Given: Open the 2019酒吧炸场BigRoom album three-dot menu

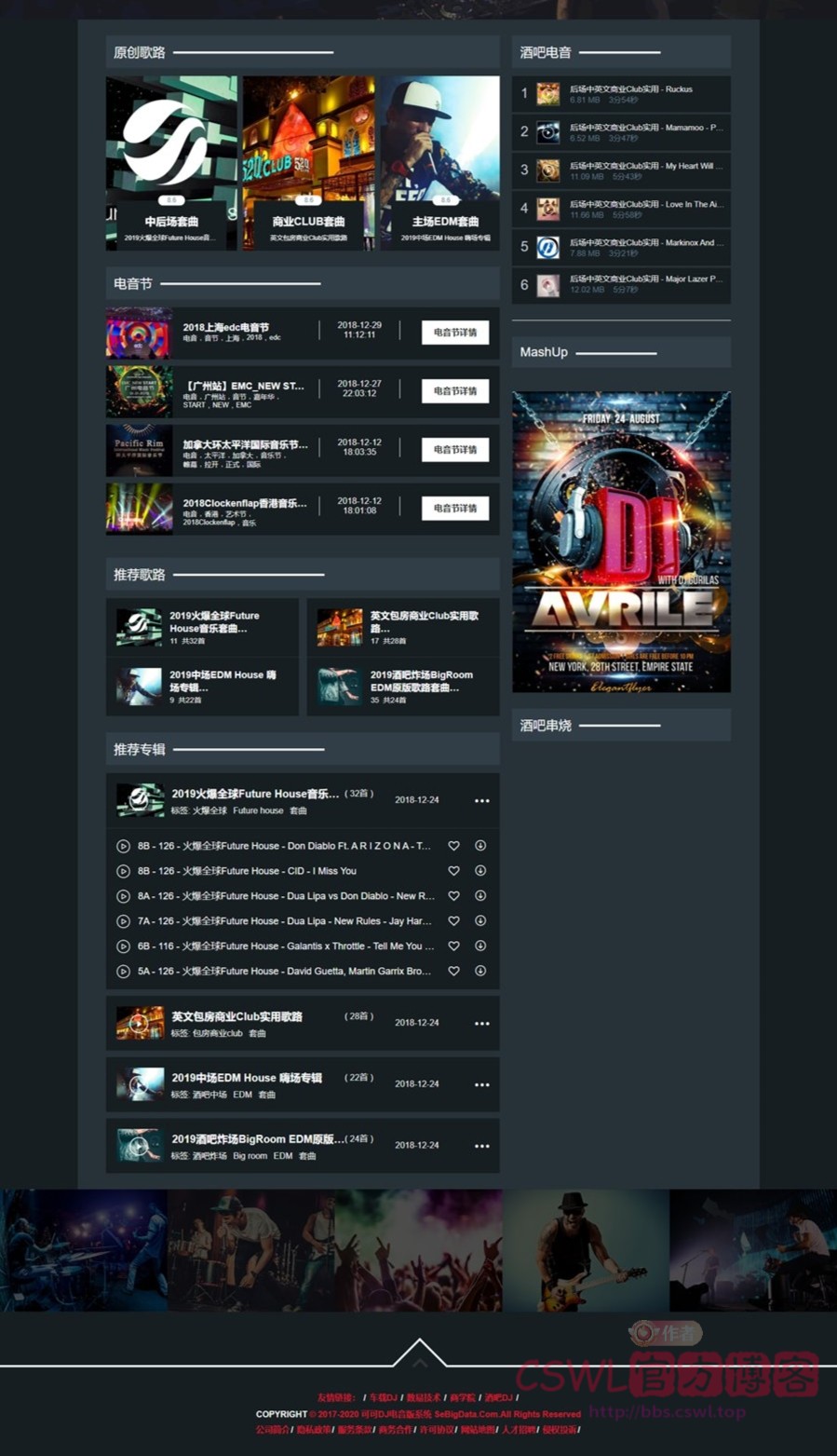Looking at the screenshot, I should coord(481,1147).
